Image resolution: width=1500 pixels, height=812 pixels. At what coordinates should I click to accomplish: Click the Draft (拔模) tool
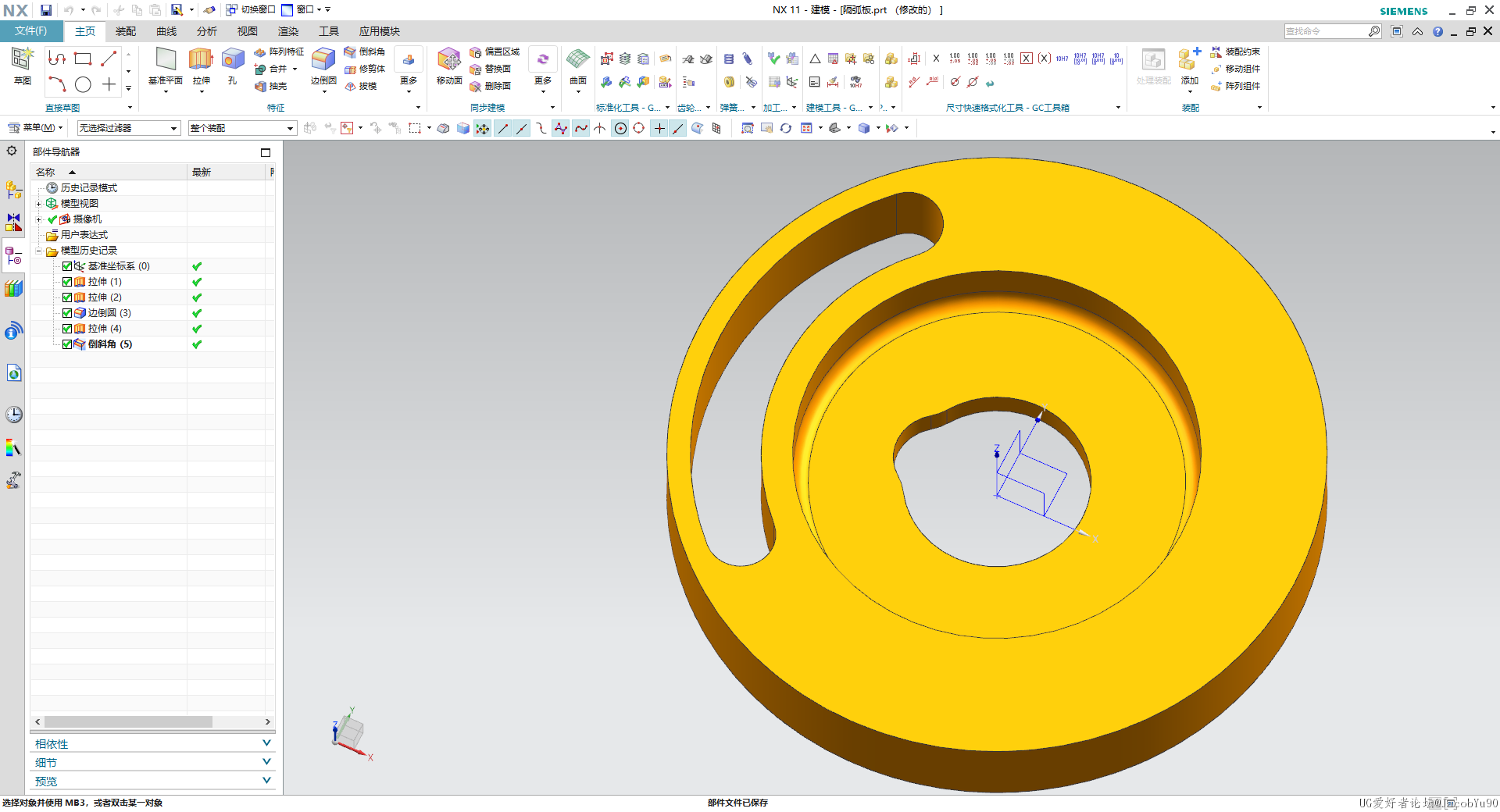coord(361,86)
